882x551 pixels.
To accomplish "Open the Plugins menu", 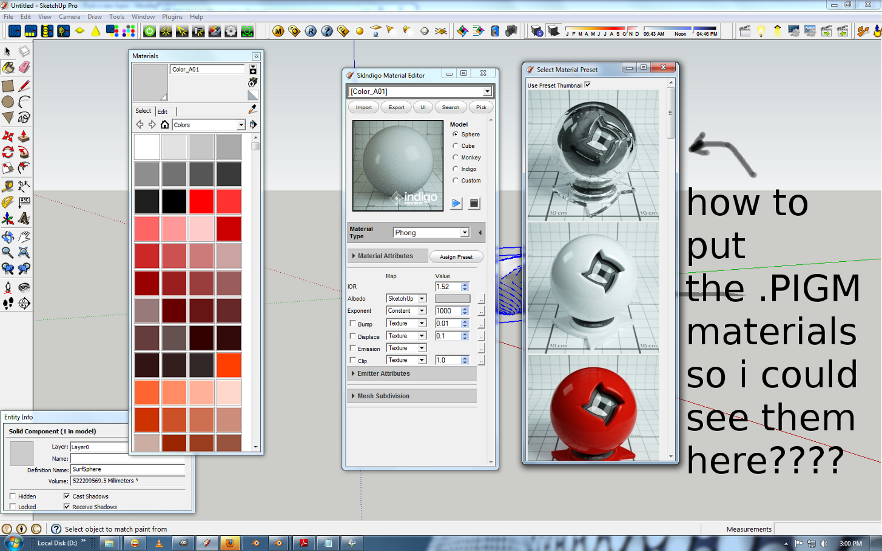I will coord(174,17).
